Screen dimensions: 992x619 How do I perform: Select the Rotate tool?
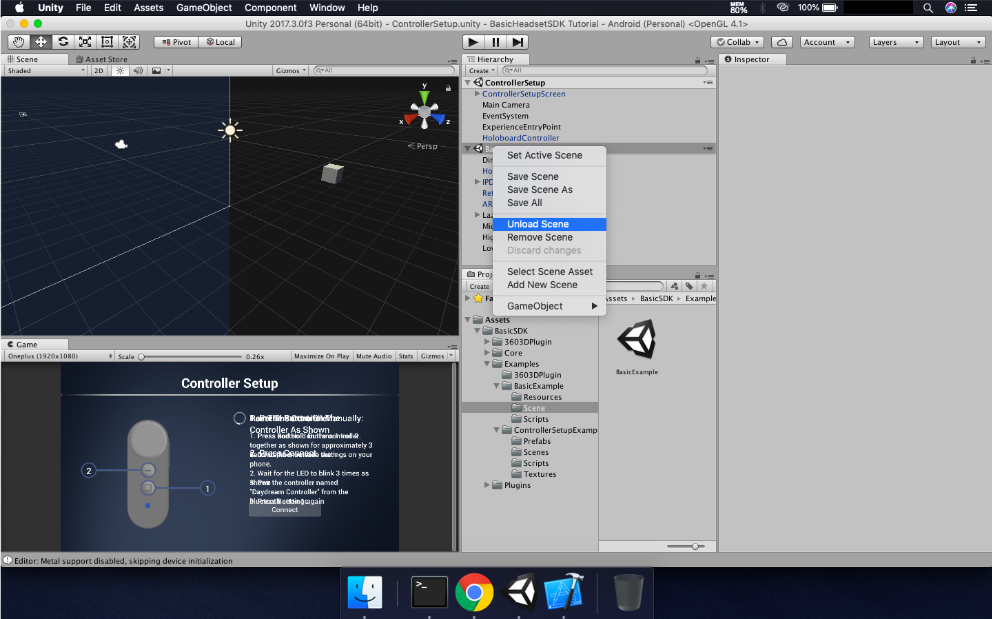63,42
